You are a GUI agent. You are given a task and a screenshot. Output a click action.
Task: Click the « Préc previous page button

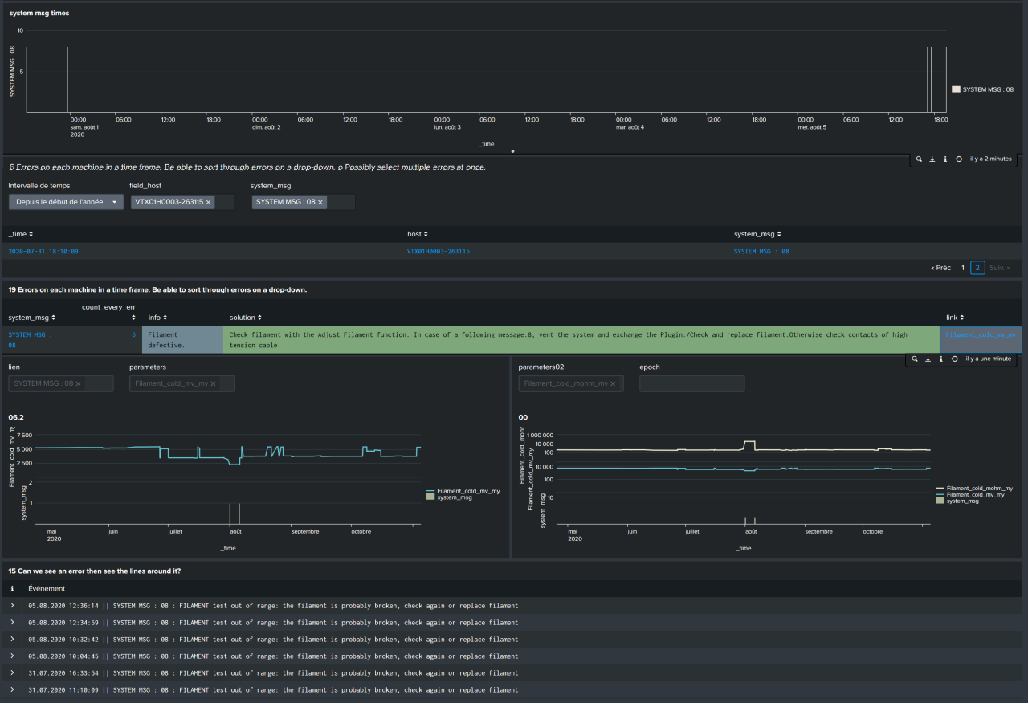point(940,268)
